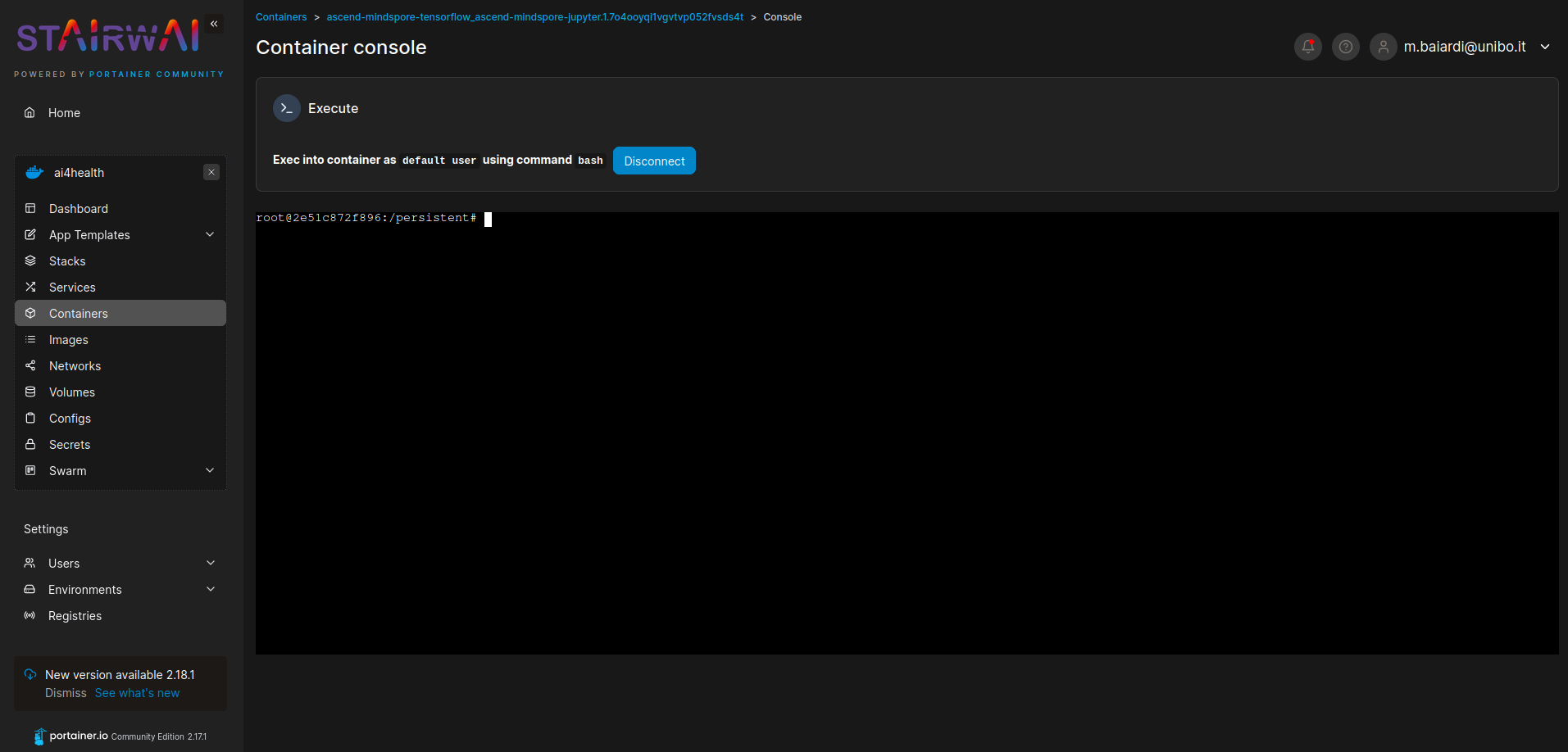Close the ai4health environment with X
The height and width of the screenshot is (752, 1568).
click(x=211, y=172)
